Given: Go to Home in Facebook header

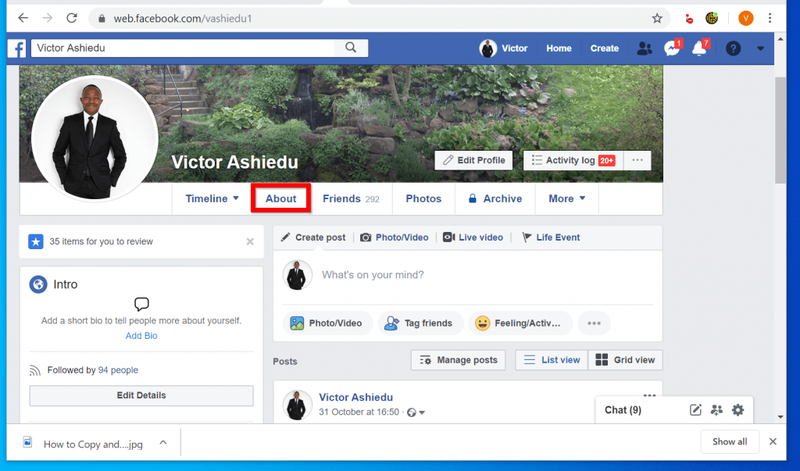Looking at the screenshot, I should (559, 48).
